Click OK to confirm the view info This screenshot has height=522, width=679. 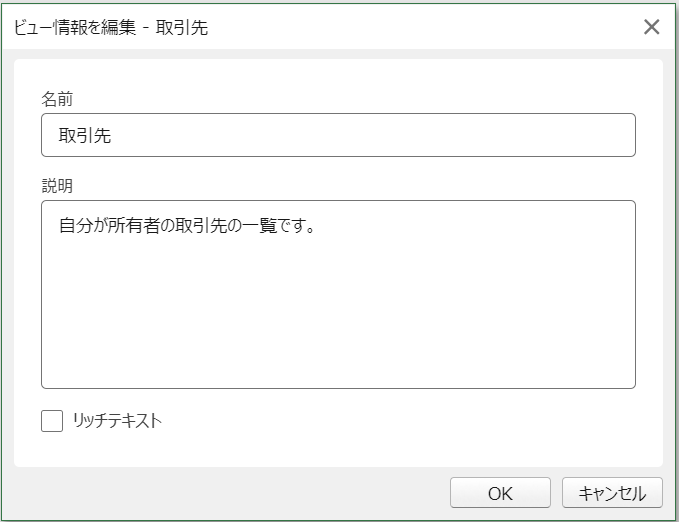pyautogui.click(x=500, y=493)
